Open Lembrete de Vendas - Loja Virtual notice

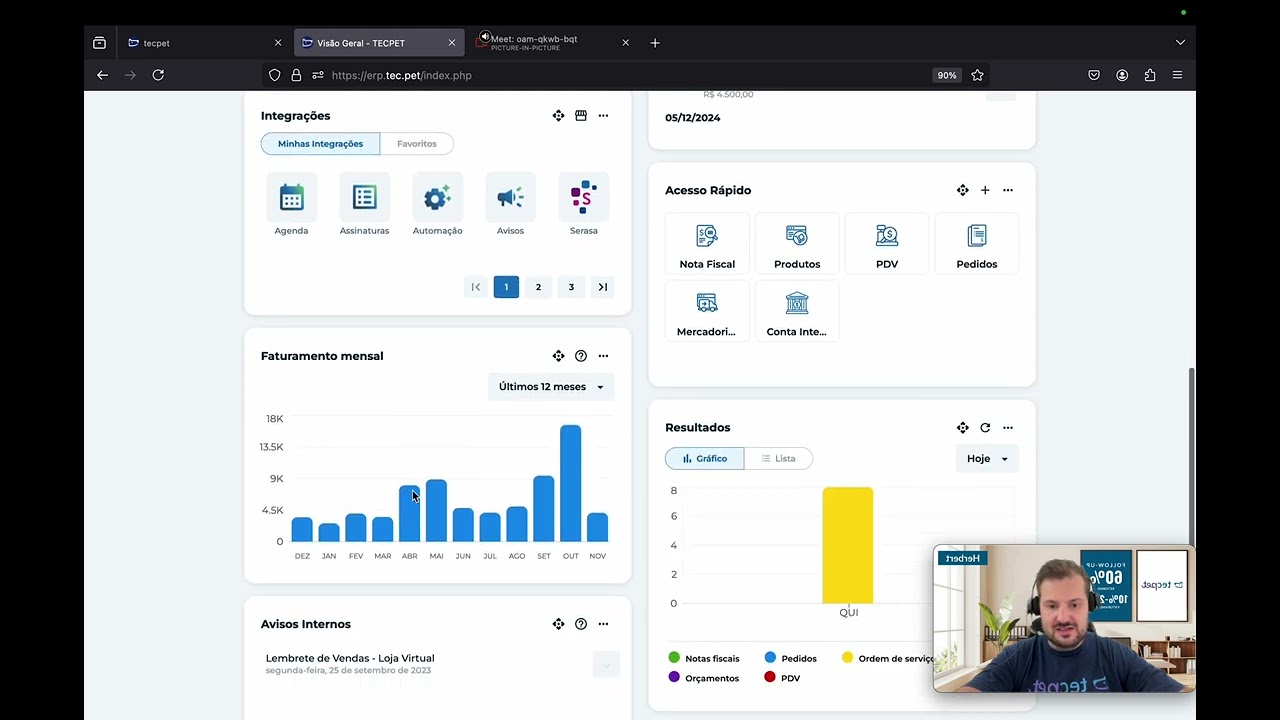point(350,658)
